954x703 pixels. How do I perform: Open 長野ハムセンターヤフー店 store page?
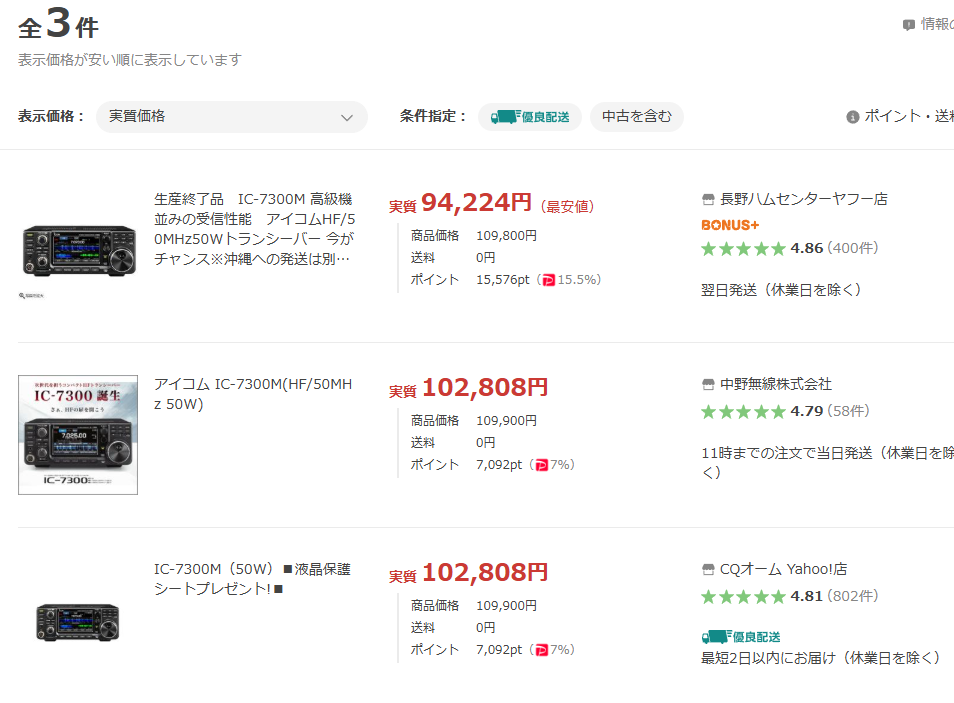click(x=803, y=200)
